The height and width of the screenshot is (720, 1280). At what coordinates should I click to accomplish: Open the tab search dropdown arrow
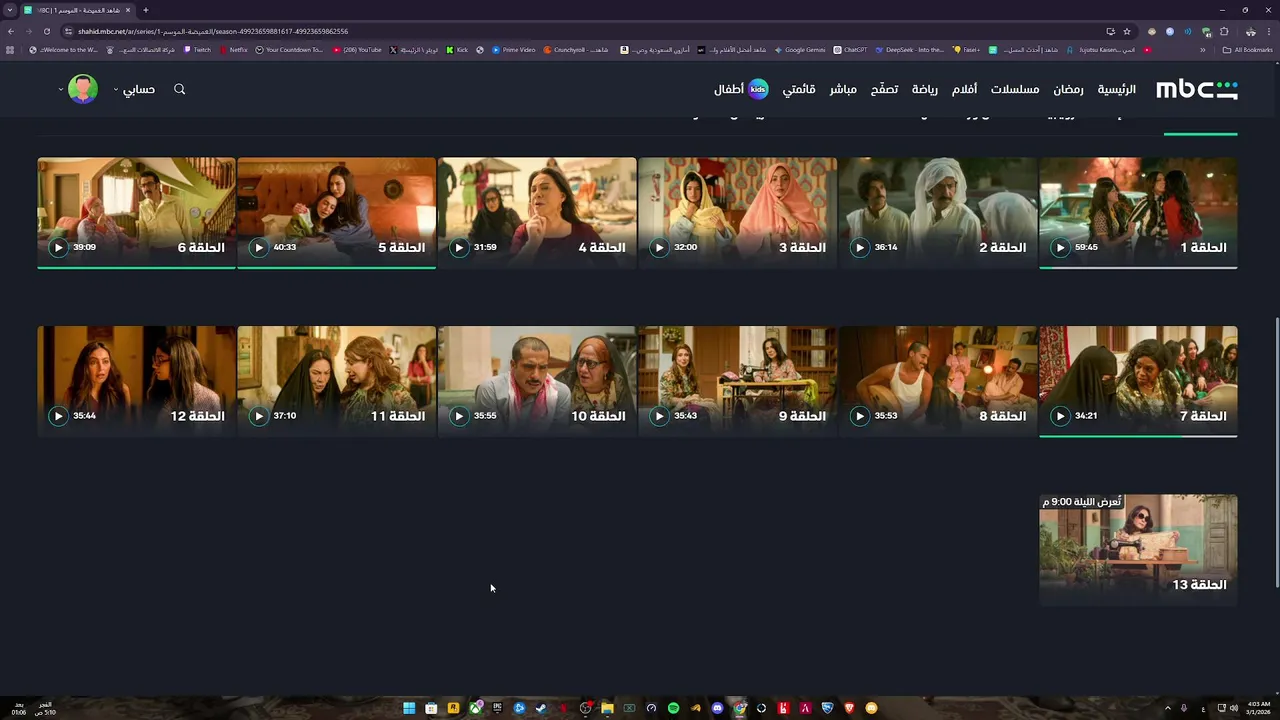[x=10, y=10]
